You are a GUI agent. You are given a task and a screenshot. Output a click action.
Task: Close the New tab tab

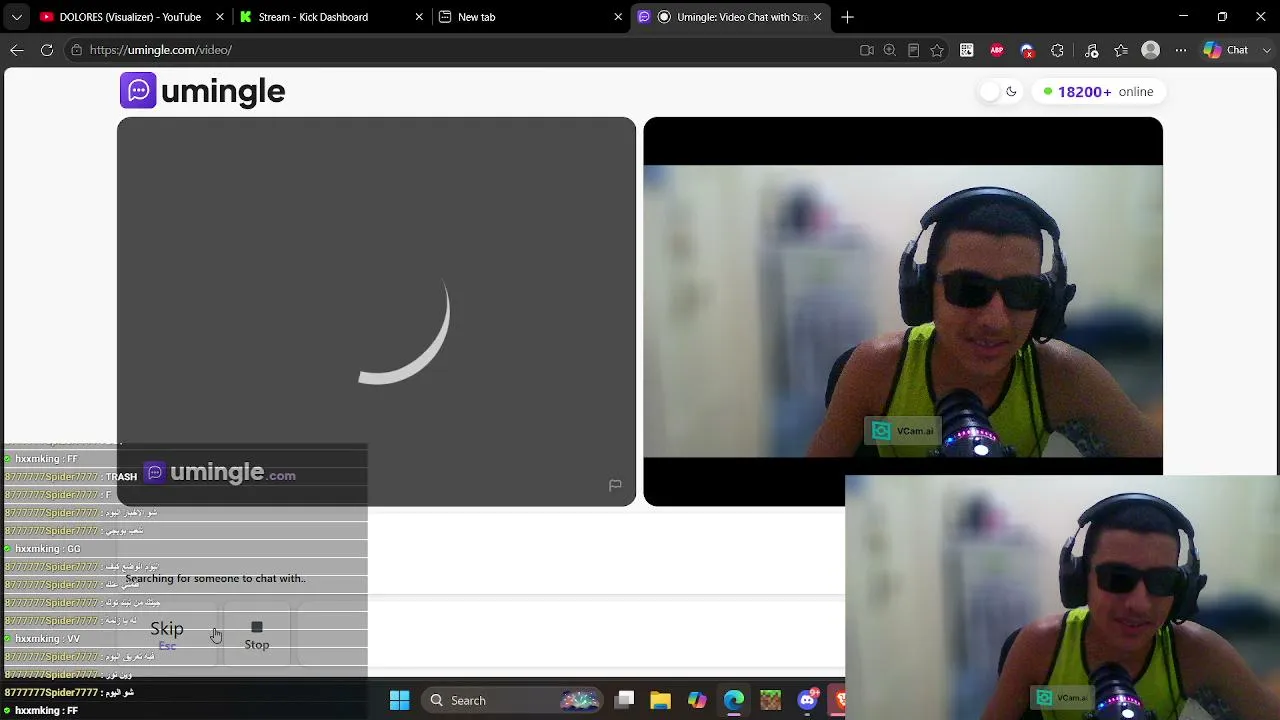click(618, 17)
